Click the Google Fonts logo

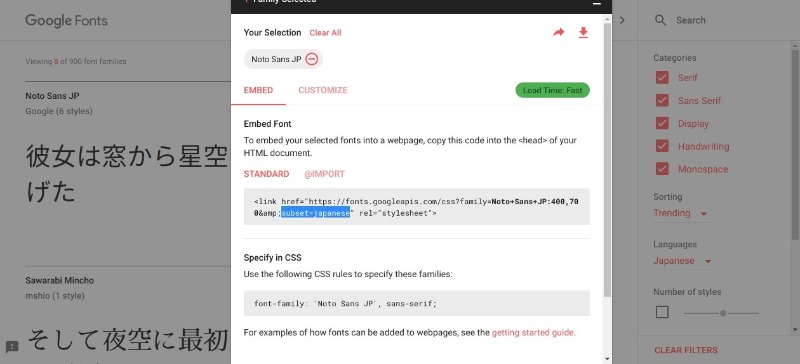click(x=66, y=20)
